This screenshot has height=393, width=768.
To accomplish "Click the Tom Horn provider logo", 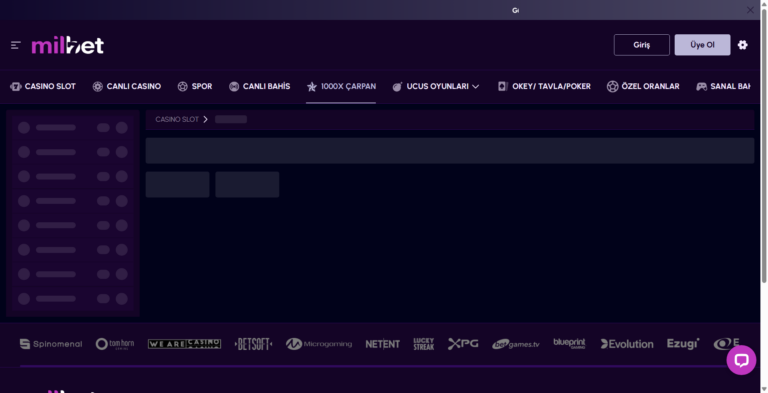I will (115, 344).
